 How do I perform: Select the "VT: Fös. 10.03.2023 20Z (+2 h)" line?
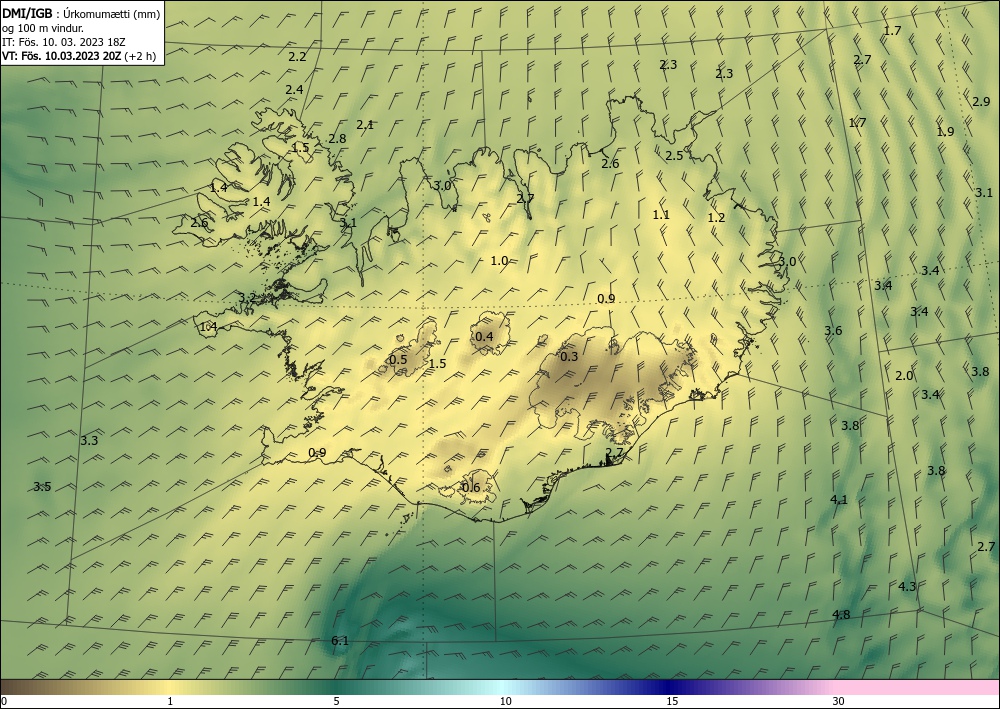[x=79, y=55]
